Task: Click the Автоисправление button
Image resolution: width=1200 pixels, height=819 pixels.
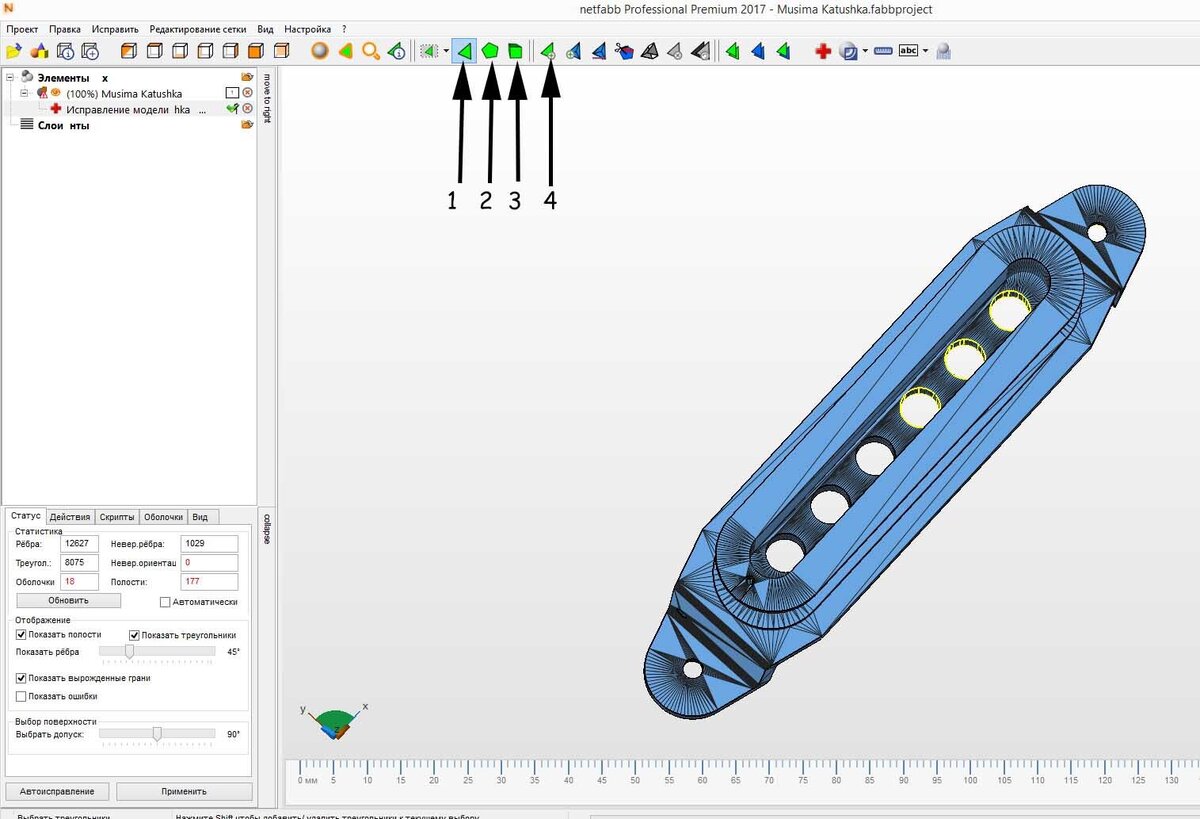Action: point(56,791)
